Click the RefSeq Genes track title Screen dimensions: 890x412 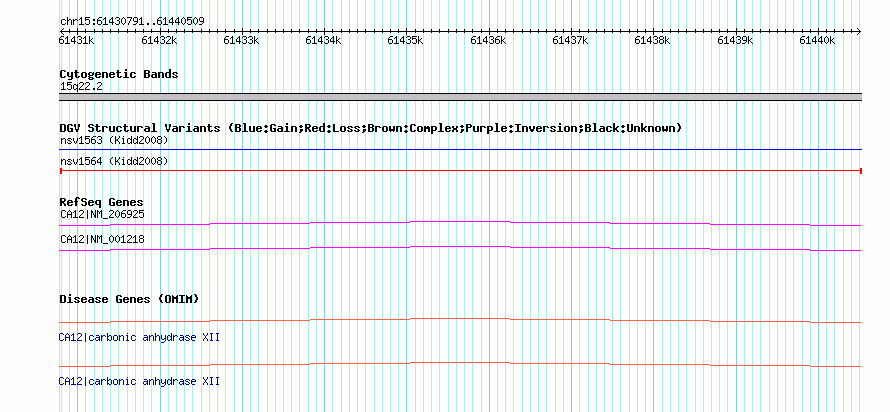[102, 203]
